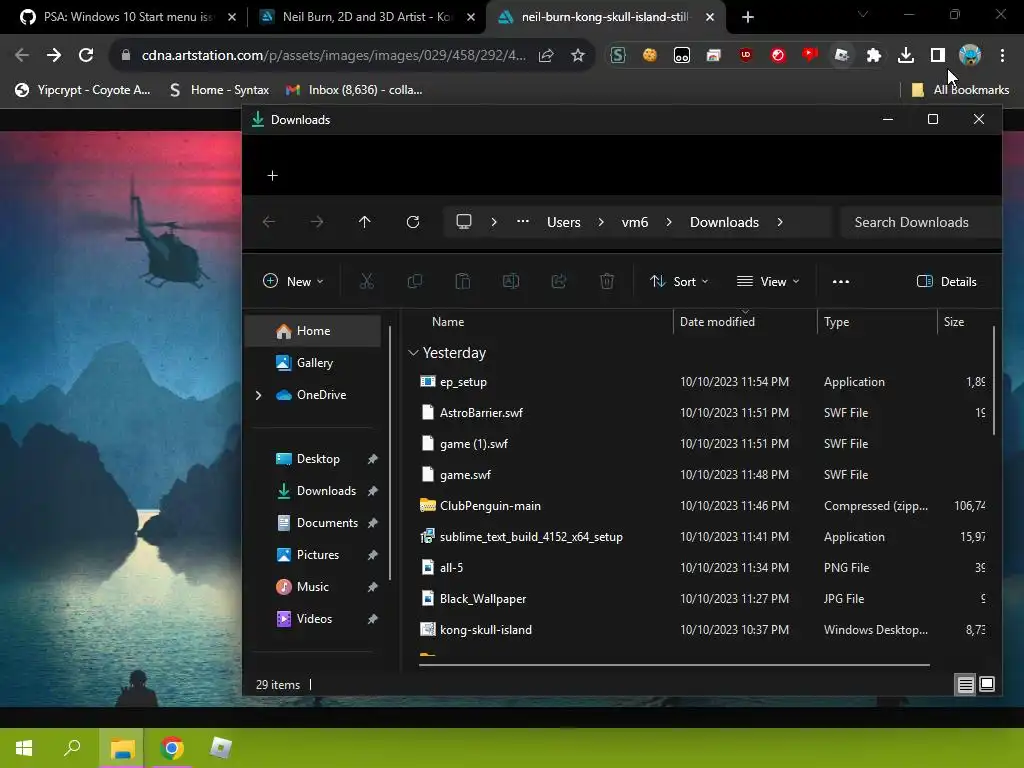Image resolution: width=1024 pixels, height=768 pixels.
Task: Open Windows Start menu
Action: [24, 748]
